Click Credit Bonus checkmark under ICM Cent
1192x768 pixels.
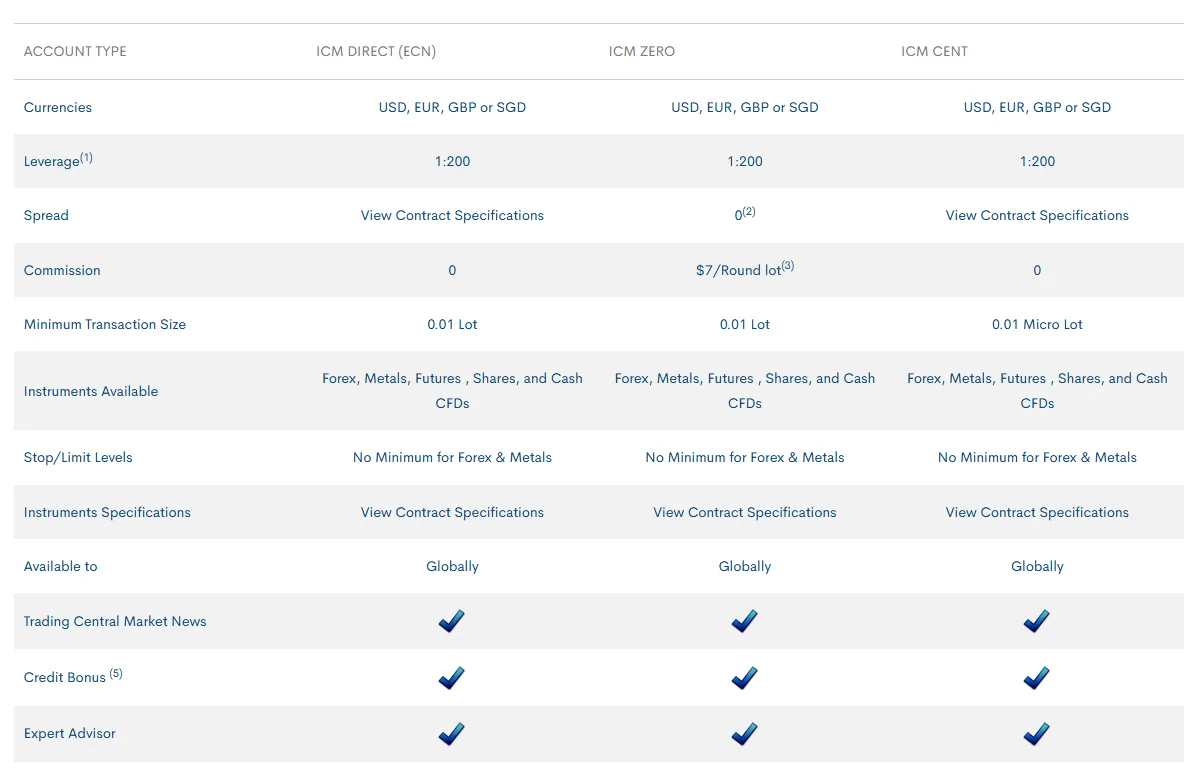pos(1036,678)
